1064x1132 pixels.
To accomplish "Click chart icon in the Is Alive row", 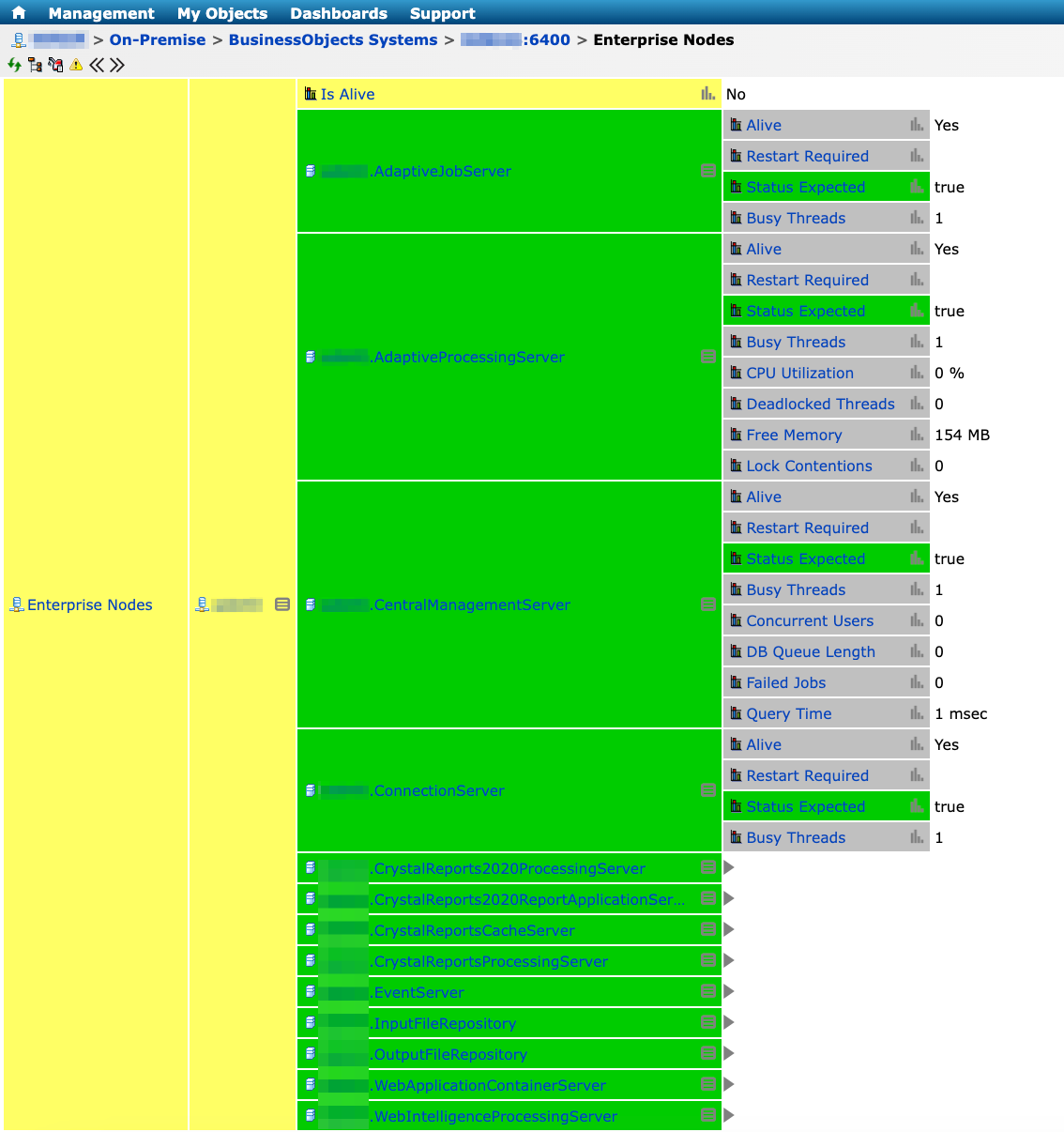I will click(708, 94).
